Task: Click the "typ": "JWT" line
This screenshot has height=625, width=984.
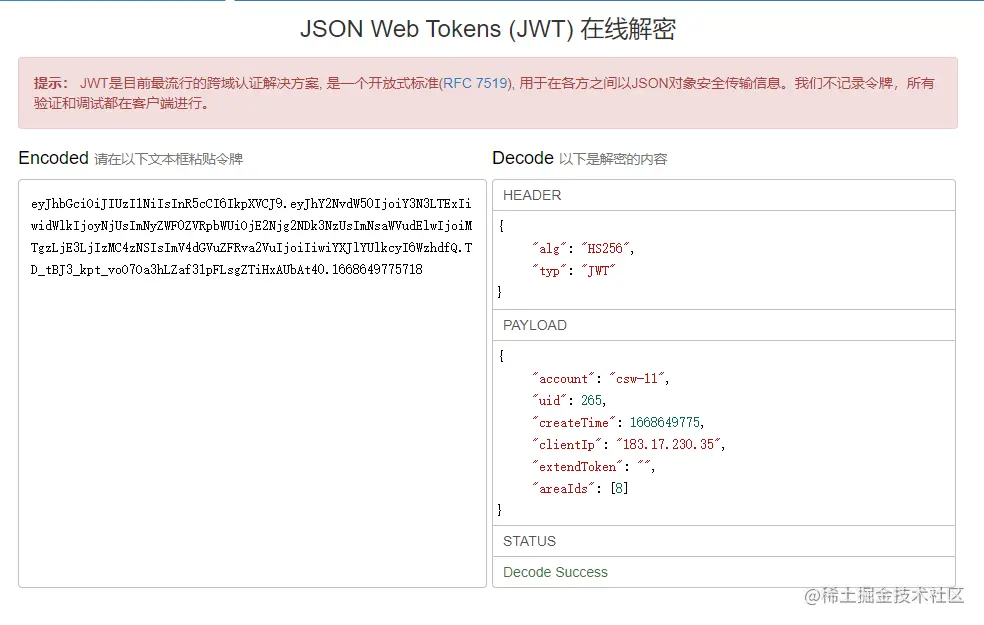Action: (574, 270)
